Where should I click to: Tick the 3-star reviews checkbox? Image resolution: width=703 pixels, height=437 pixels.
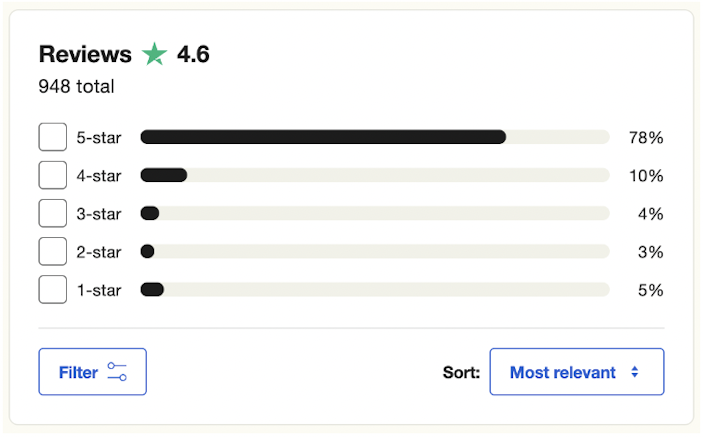[52, 213]
